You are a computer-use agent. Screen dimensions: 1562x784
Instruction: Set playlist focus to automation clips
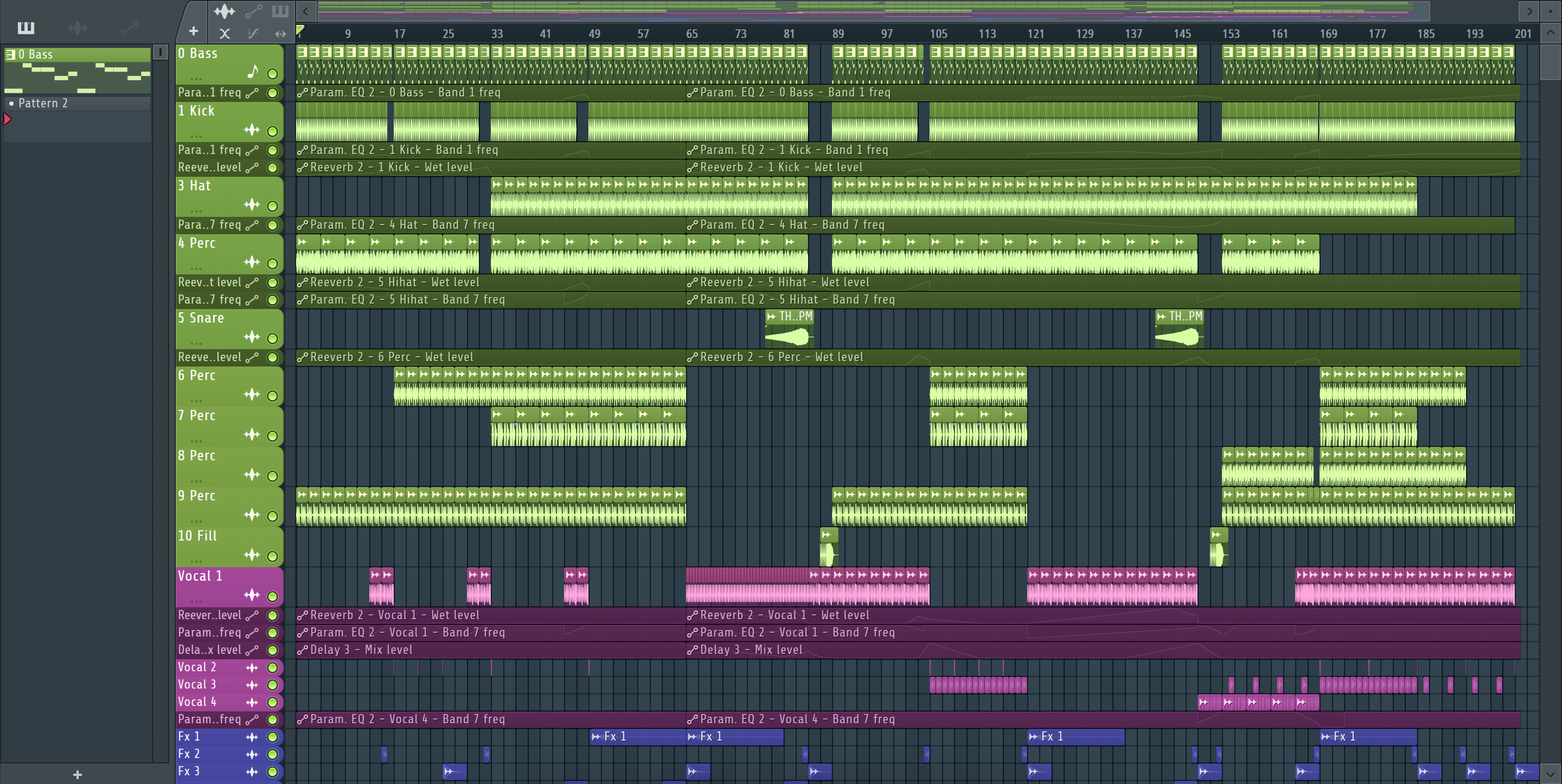pyautogui.click(x=253, y=11)
